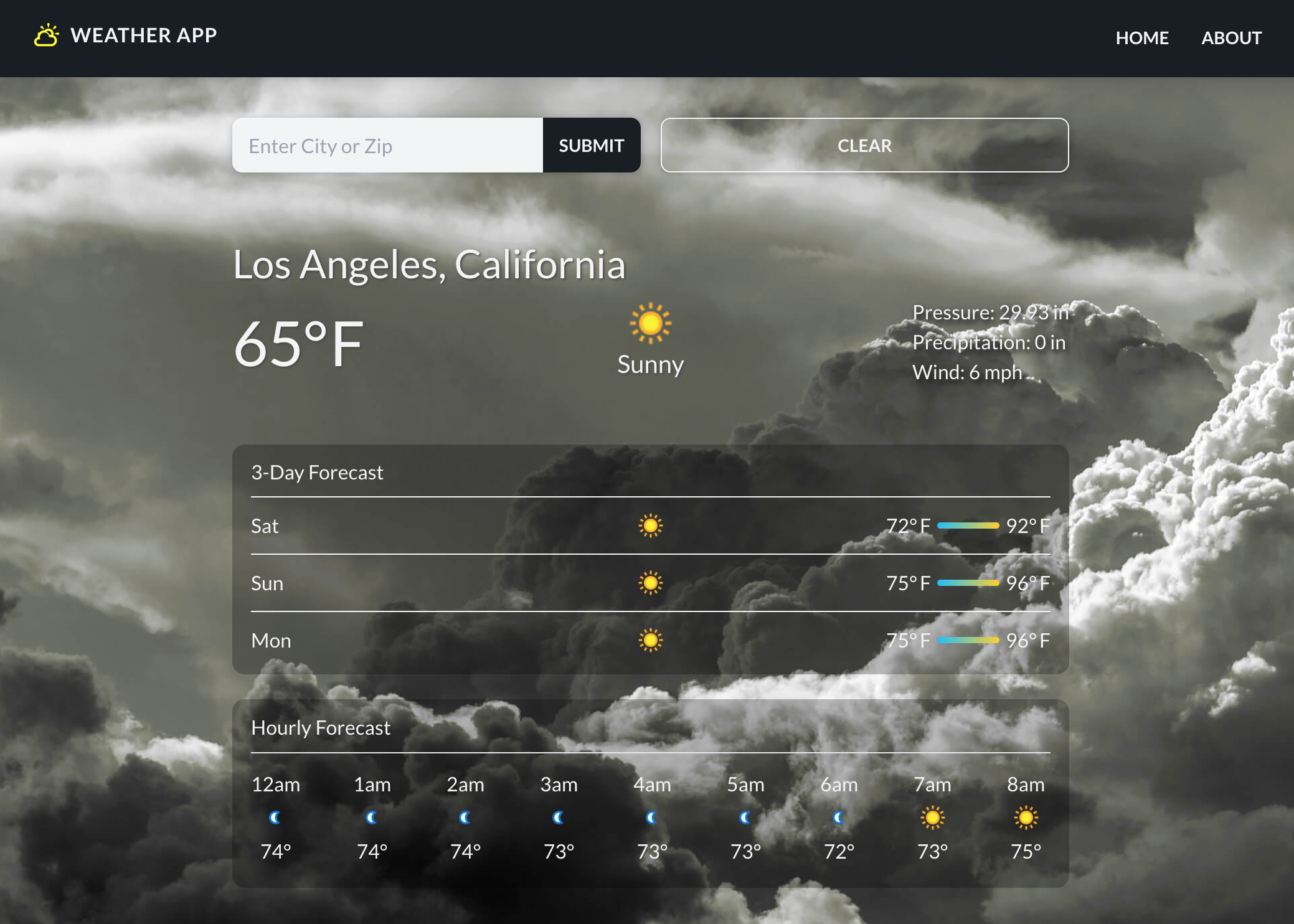1294x924 pixels.
Task: Click the 6am hour label
Action: (839, 785)
